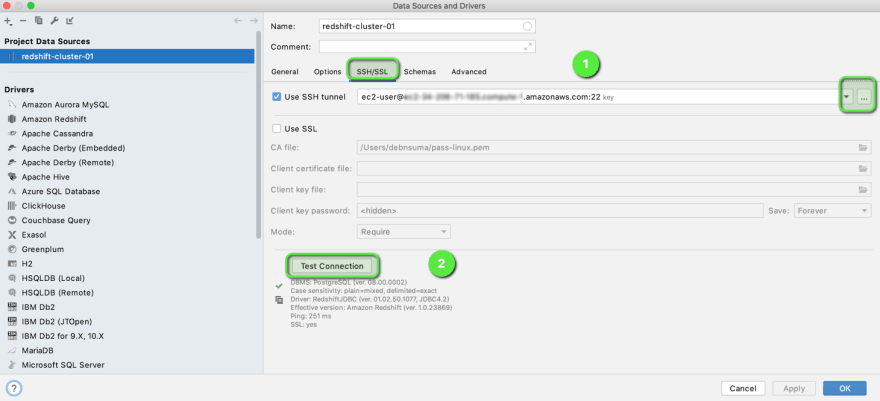Image resolution: width=880 pixels, height=401 pixels.
Task: Select redshift-cluster-01 in Project Data Sources
Action: (x=127, y=56)
